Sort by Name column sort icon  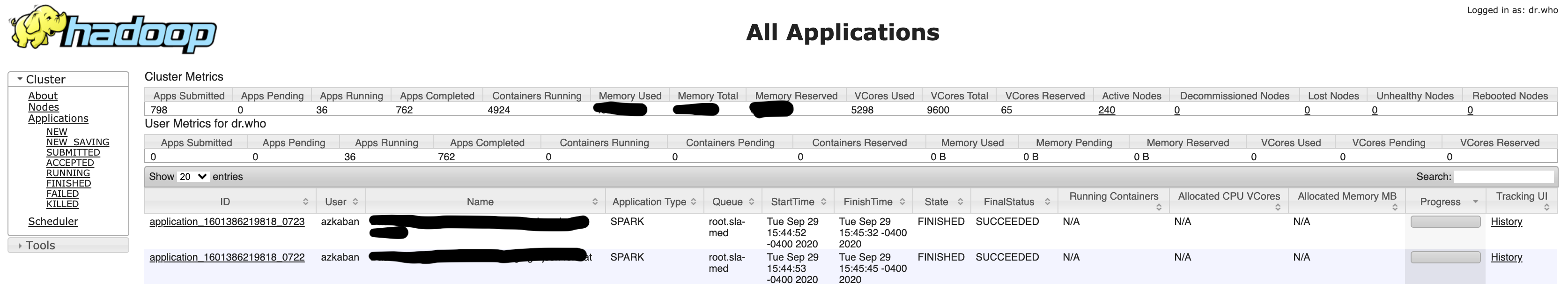pos(595,202)
